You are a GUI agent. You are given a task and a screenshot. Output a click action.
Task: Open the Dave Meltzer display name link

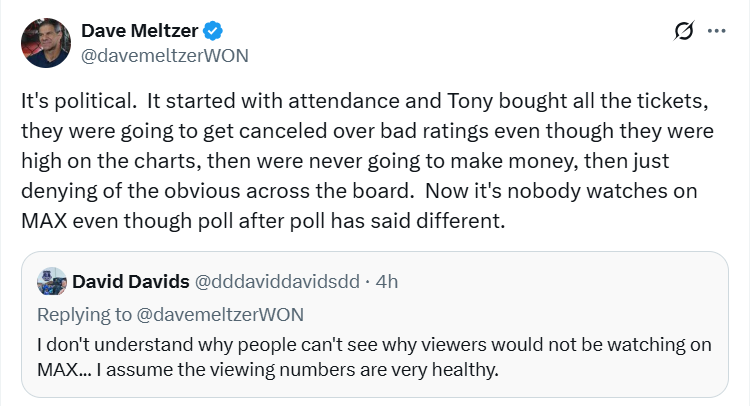point(146,33)
